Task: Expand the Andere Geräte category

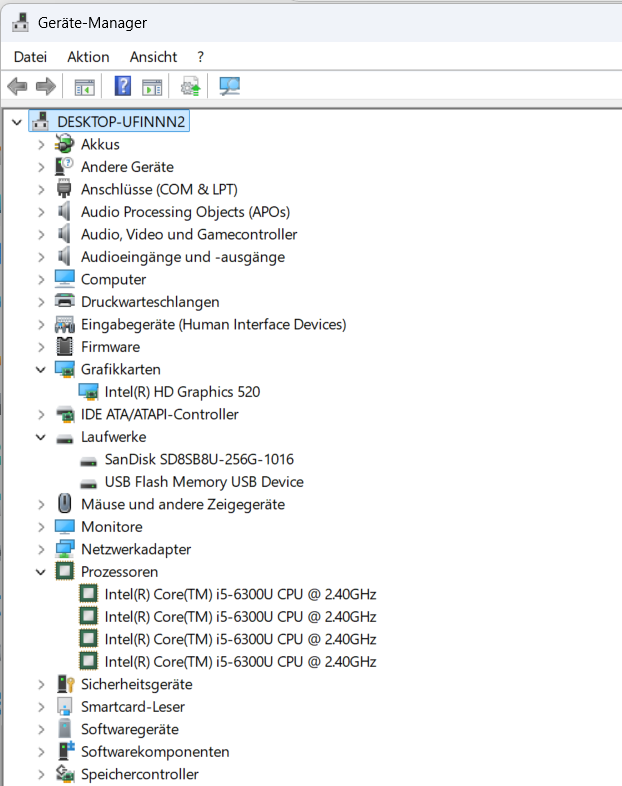Action: pos(41,167)
